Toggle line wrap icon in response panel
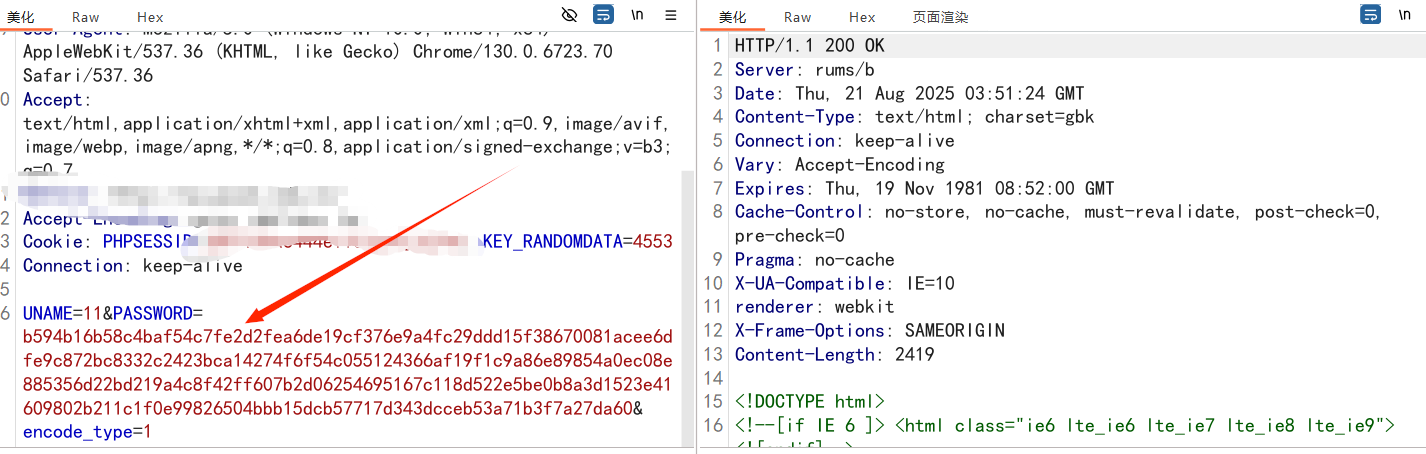The width and height of the screenshot is (1426, 454). pyautogui.click(x=1370, y=15)
